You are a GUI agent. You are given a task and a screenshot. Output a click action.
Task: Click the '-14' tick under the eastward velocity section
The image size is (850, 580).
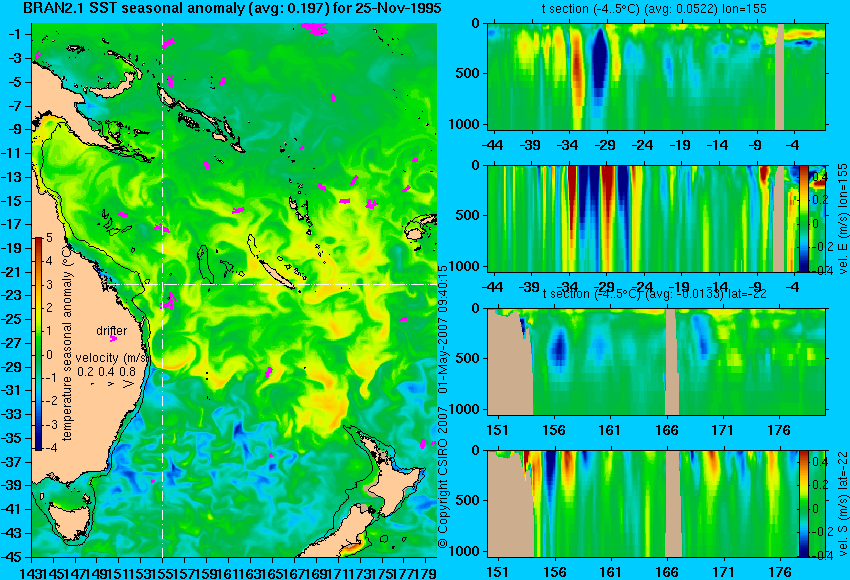click(x=717, y=287)
